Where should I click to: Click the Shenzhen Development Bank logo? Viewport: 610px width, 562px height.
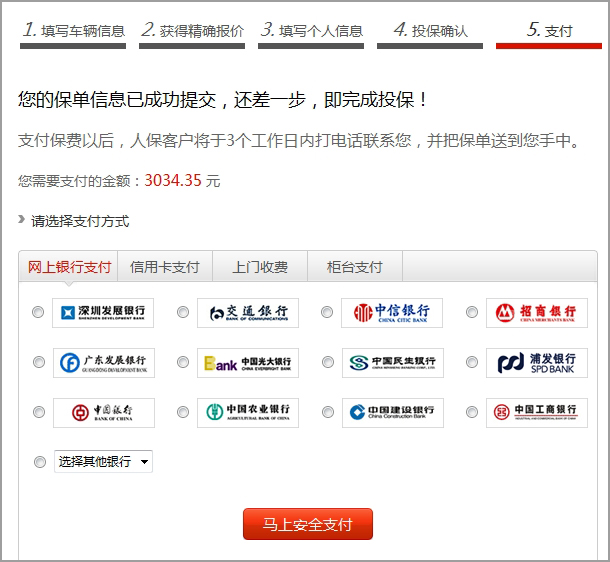[x=104, y=313]
